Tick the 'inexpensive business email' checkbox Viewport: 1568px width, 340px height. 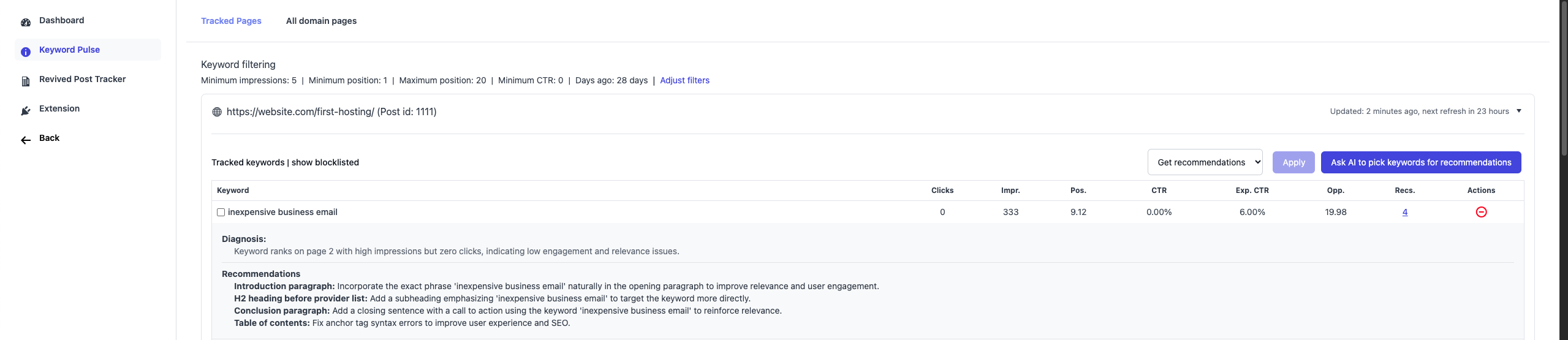(221, 213)
